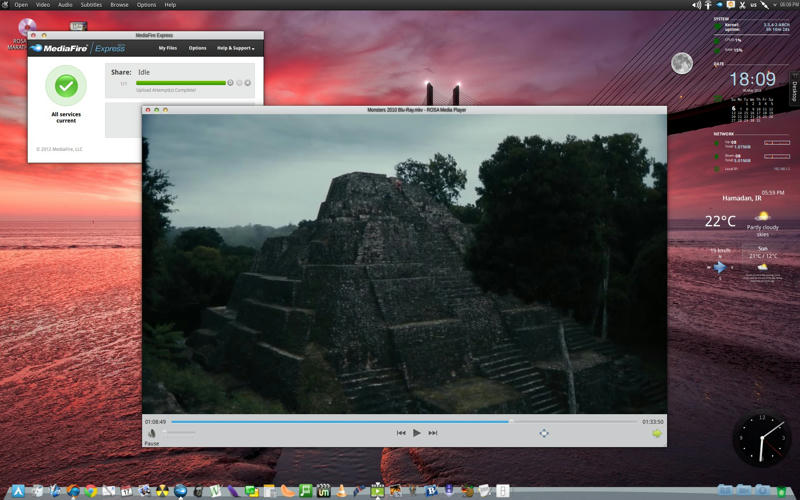800x500 pixels.
Task: Click the volume speaker tray icon
Action: click(696, 5)
